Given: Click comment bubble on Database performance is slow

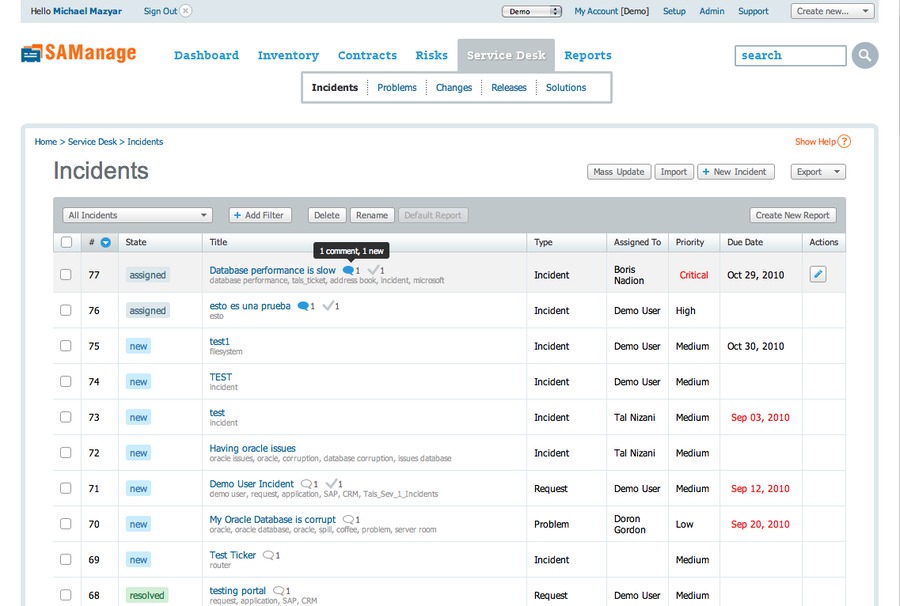Looking at the screenshot, I should tap(348, 270).
